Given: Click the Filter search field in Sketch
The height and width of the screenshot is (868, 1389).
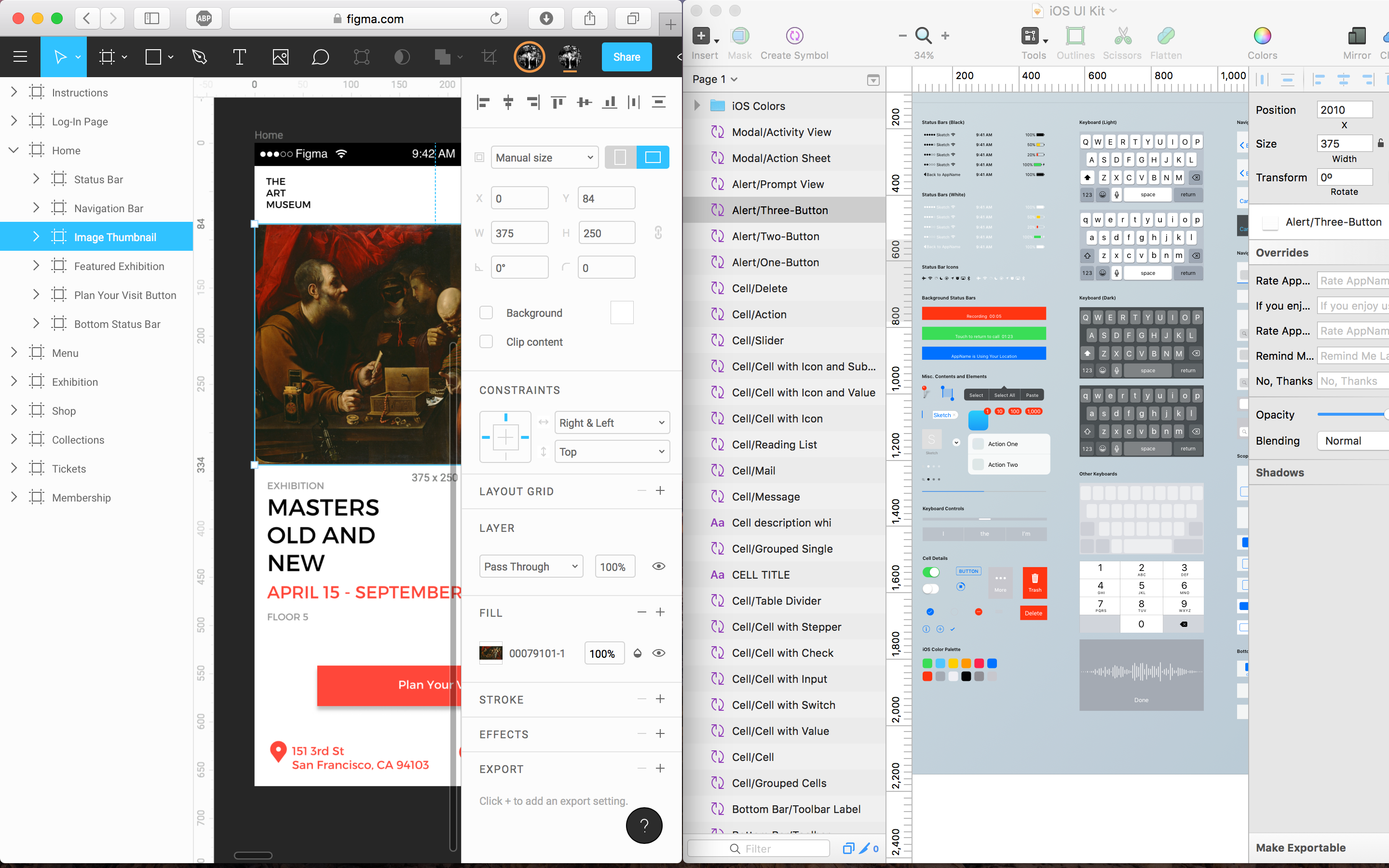Looking at the screenshot, I should click(759, 849).
